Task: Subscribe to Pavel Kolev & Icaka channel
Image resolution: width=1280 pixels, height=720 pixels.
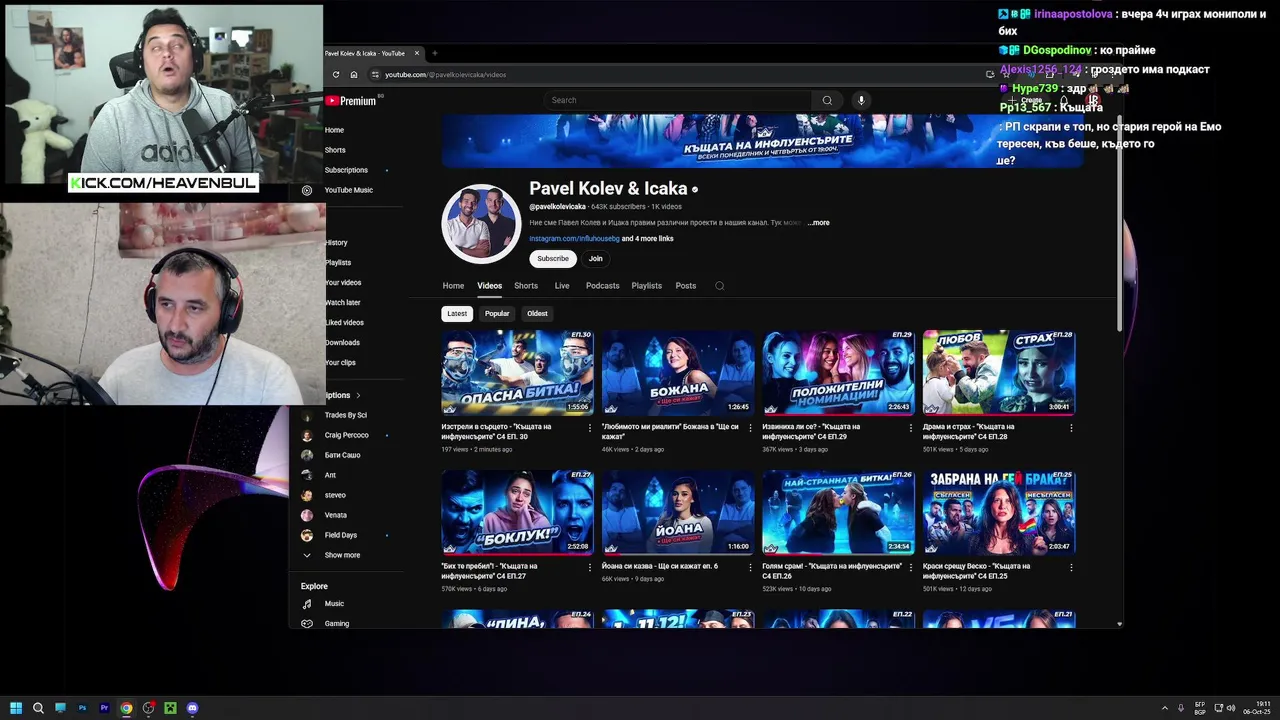Action: tap(553, 259)
